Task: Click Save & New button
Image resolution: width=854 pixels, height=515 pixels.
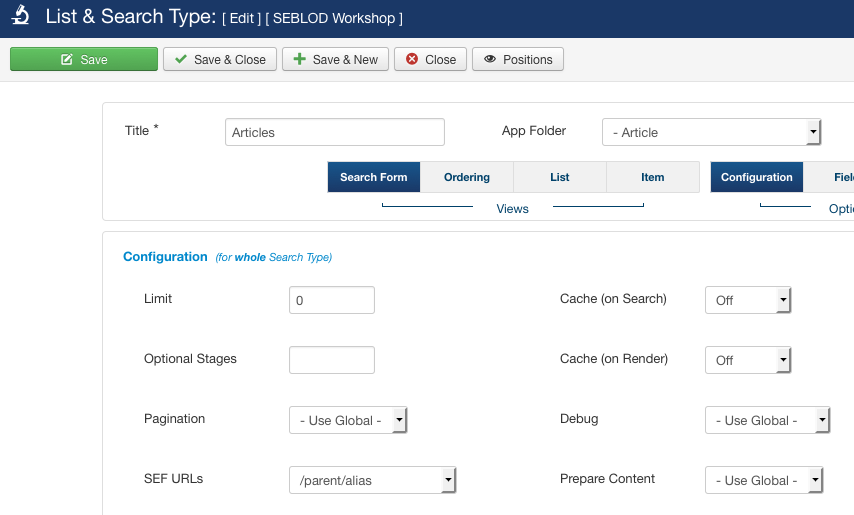Action: (336, 59)
